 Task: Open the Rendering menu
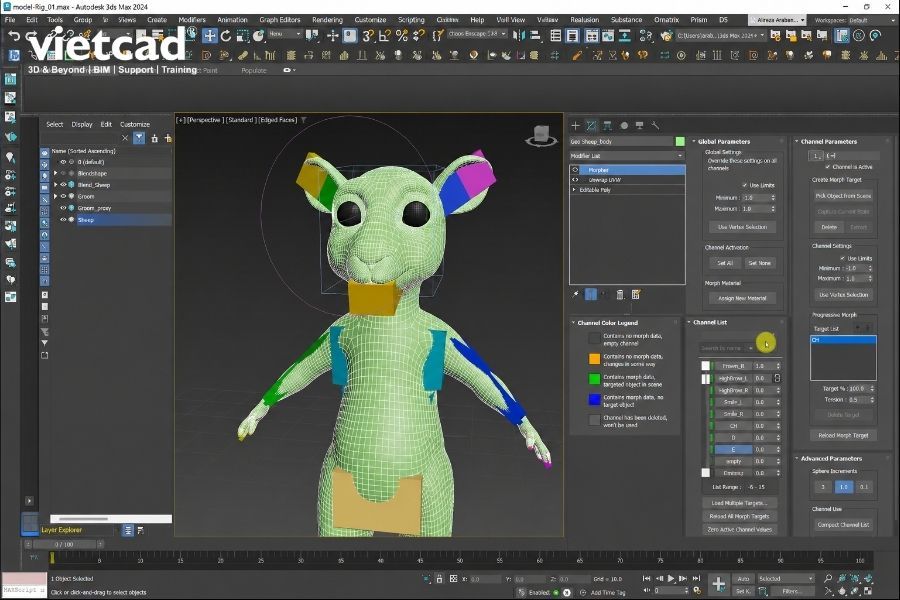[x=327, y=20]
